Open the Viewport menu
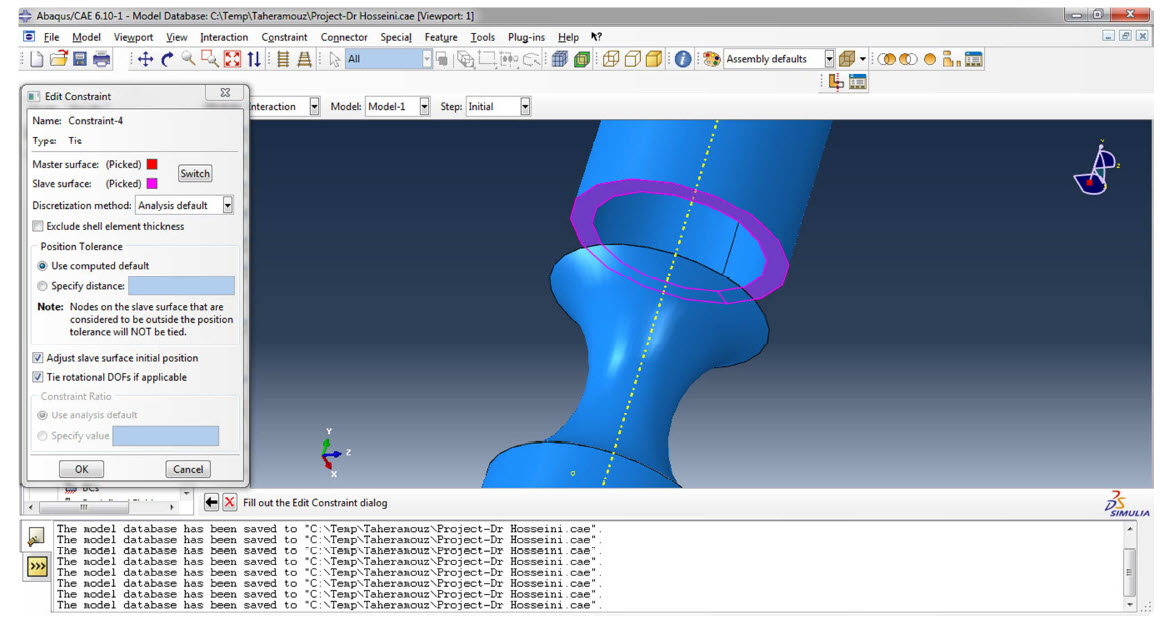Viewport: 1160px width, 620px height. coord(133,37)
